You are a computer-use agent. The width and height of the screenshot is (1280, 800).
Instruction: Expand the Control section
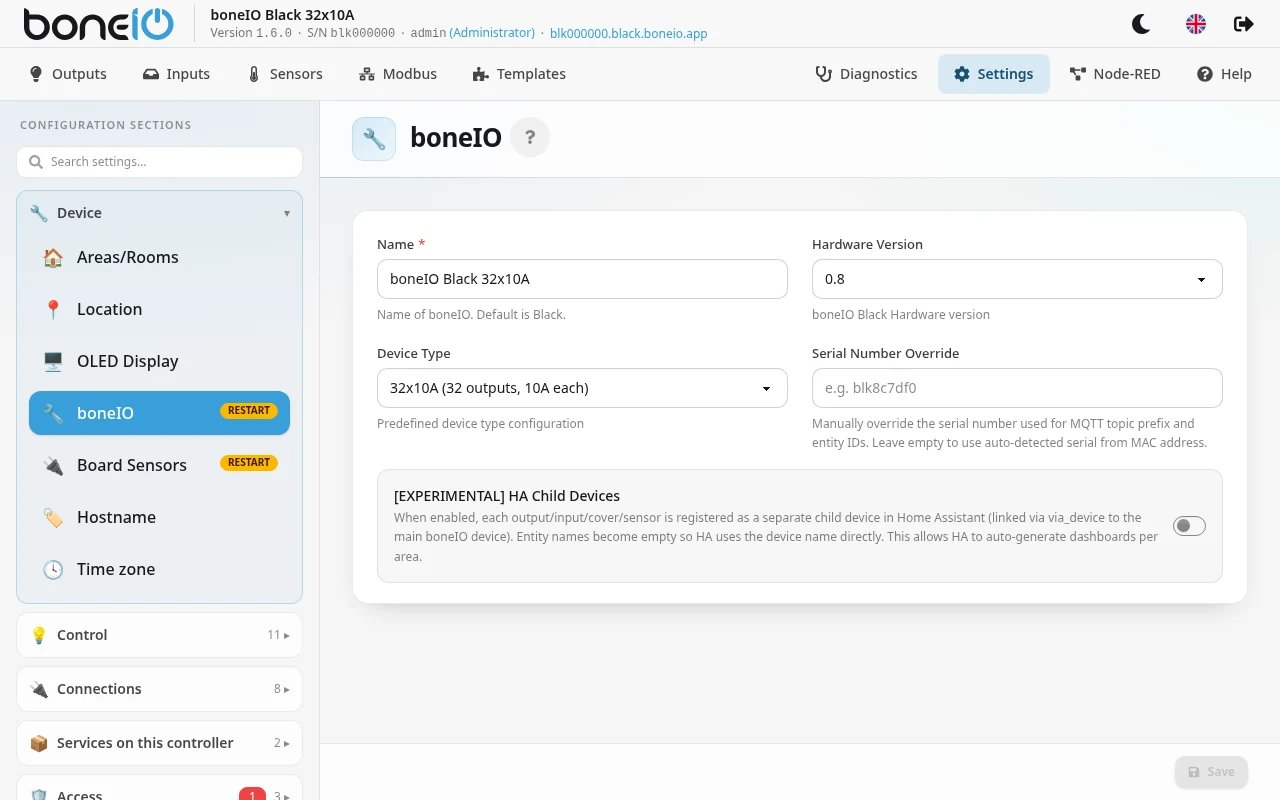click(x=159, y=635)
